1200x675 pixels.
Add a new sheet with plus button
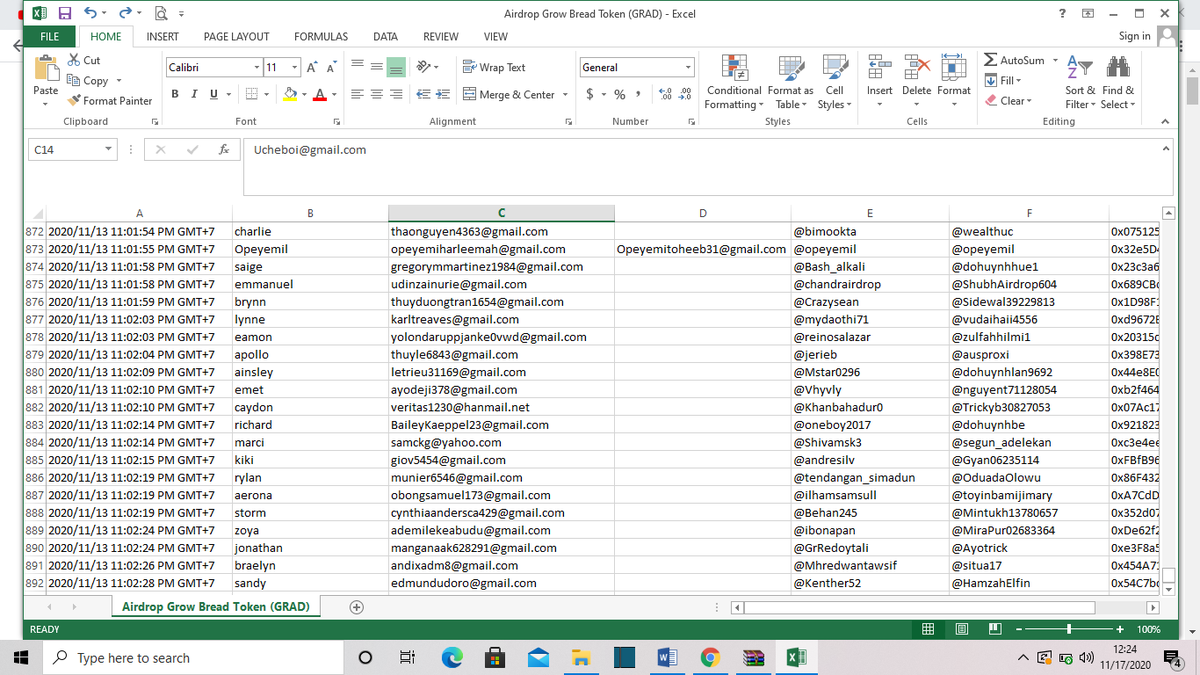coord(356,607)
